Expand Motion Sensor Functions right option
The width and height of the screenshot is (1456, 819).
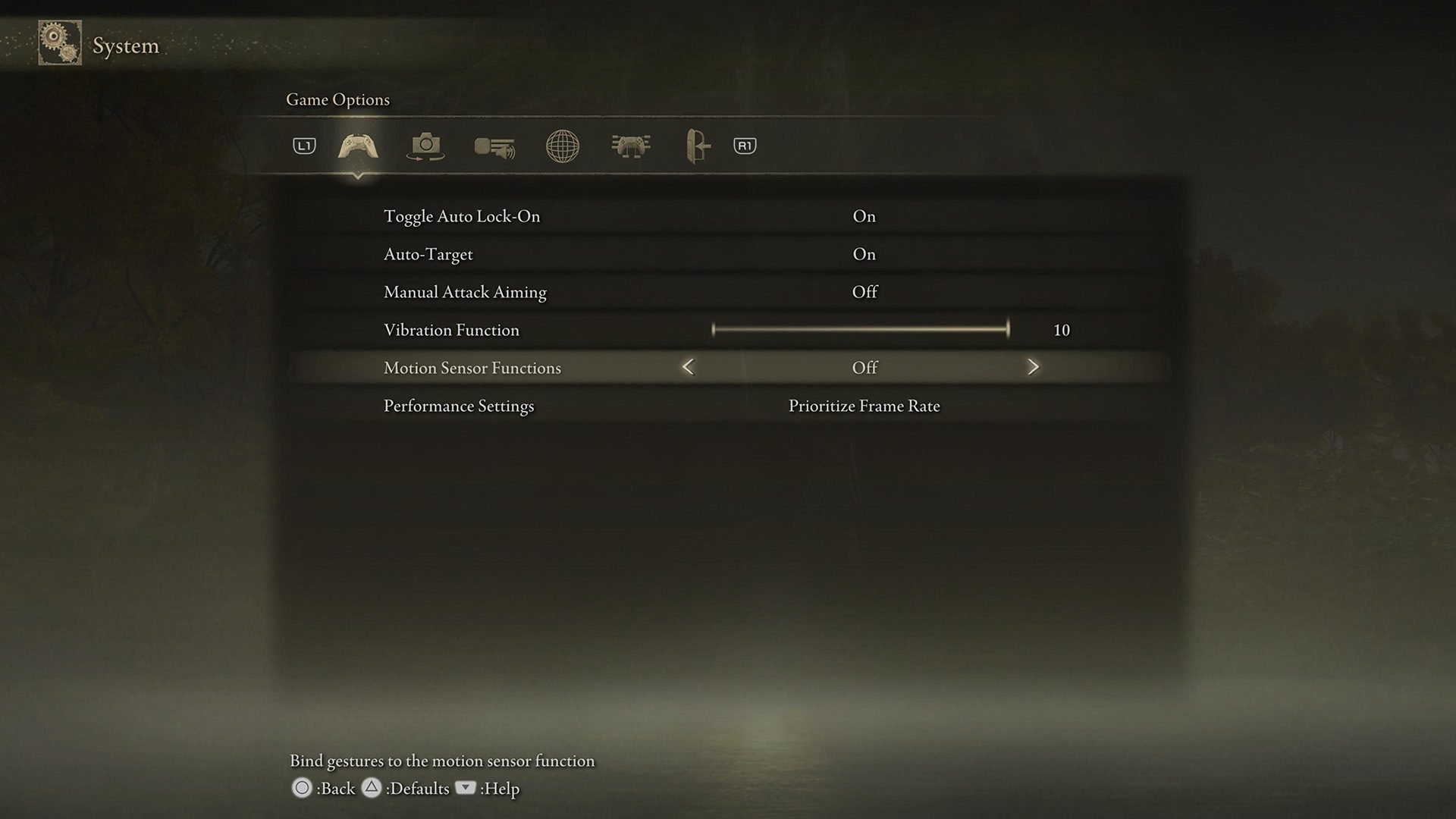(x=1034, y=367)
